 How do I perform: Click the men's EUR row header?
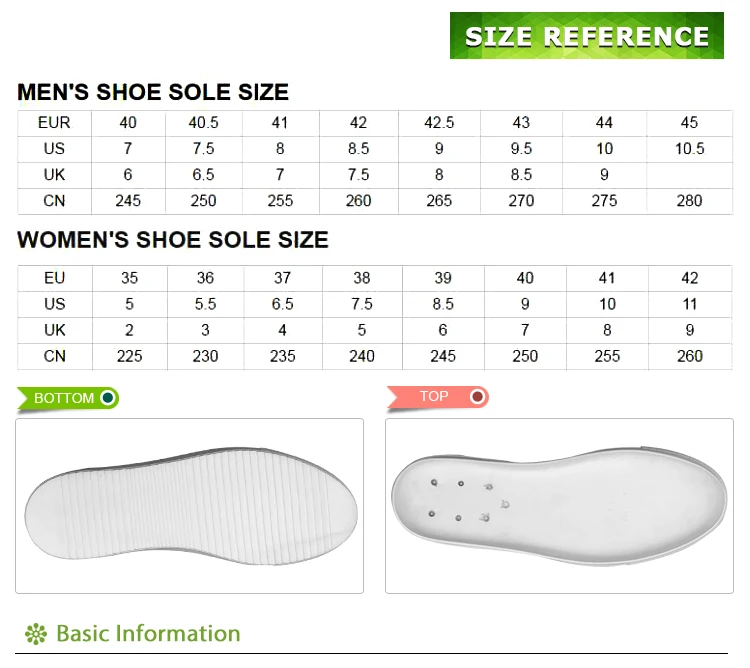[54, 123]
